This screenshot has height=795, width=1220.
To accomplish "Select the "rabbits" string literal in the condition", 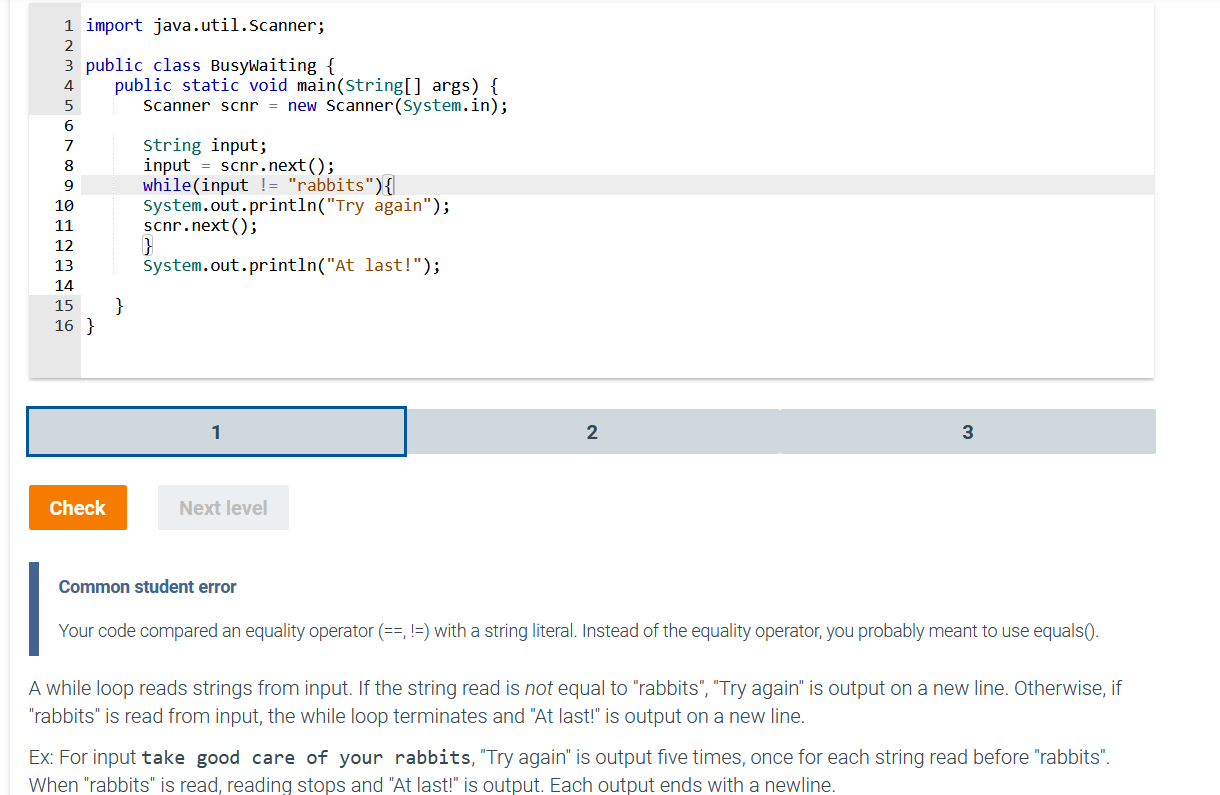I will tap(330, 185).
